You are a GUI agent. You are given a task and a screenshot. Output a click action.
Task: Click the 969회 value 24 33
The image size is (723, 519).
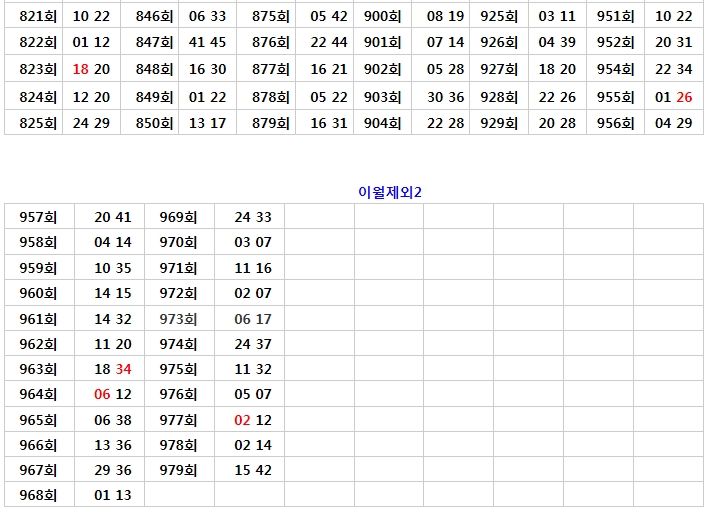point(253,217)
